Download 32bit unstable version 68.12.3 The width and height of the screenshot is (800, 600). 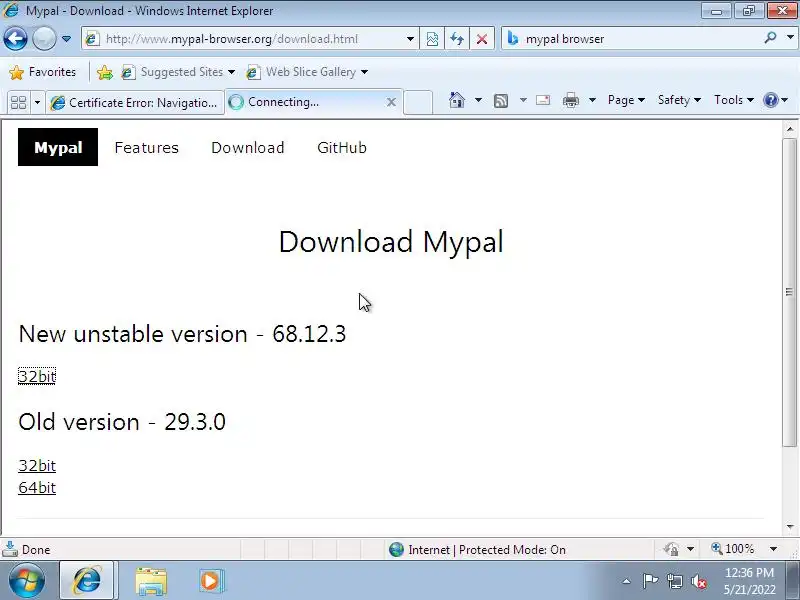point(37,377)
